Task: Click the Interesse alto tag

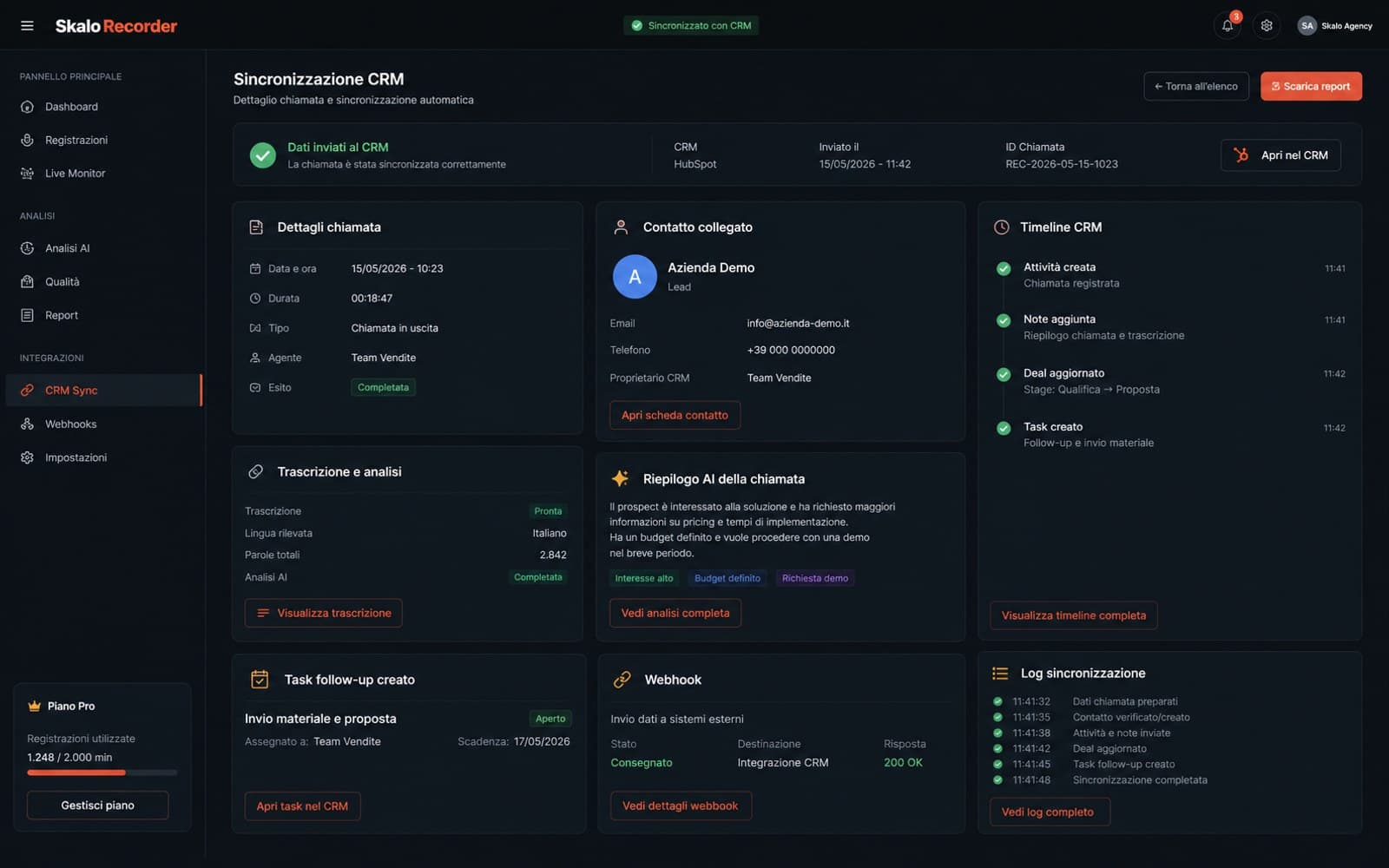Action: pos(644,578)
